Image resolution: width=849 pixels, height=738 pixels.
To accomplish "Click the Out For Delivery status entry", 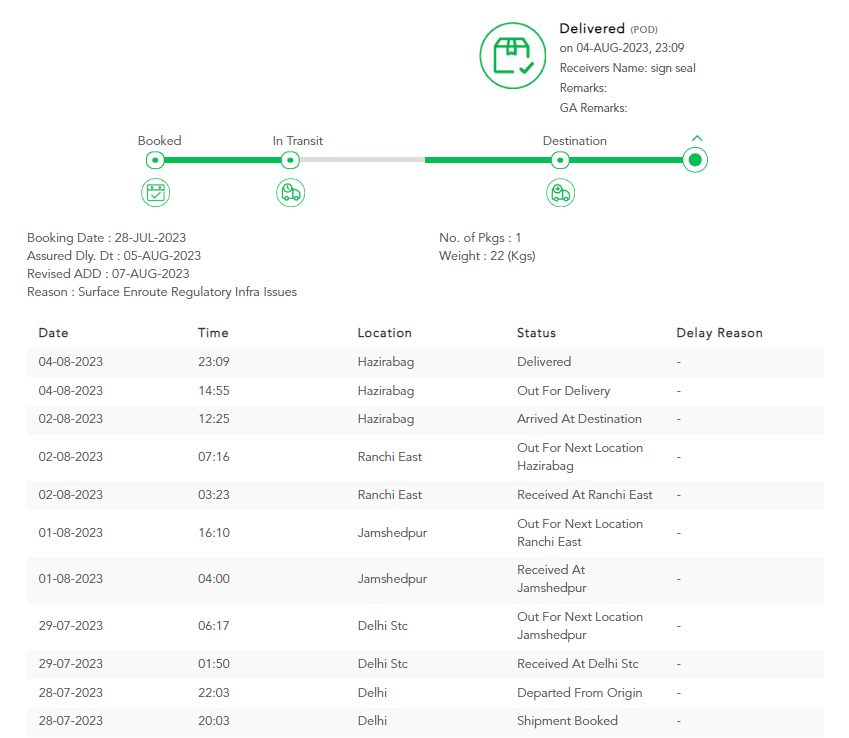I will [565, 390].
